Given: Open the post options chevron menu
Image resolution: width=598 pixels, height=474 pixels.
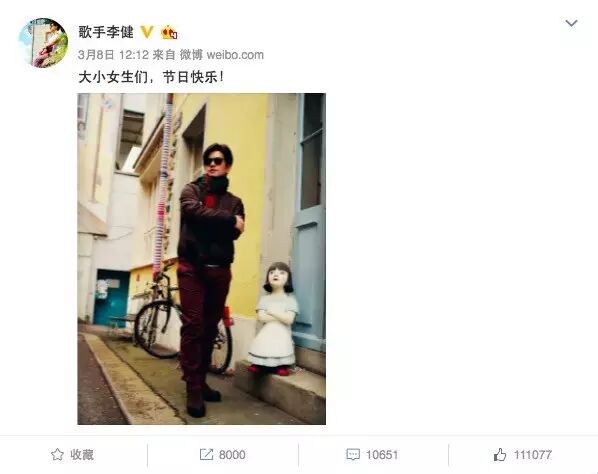Looking at the screenshot, I should [x=571, y=23].
